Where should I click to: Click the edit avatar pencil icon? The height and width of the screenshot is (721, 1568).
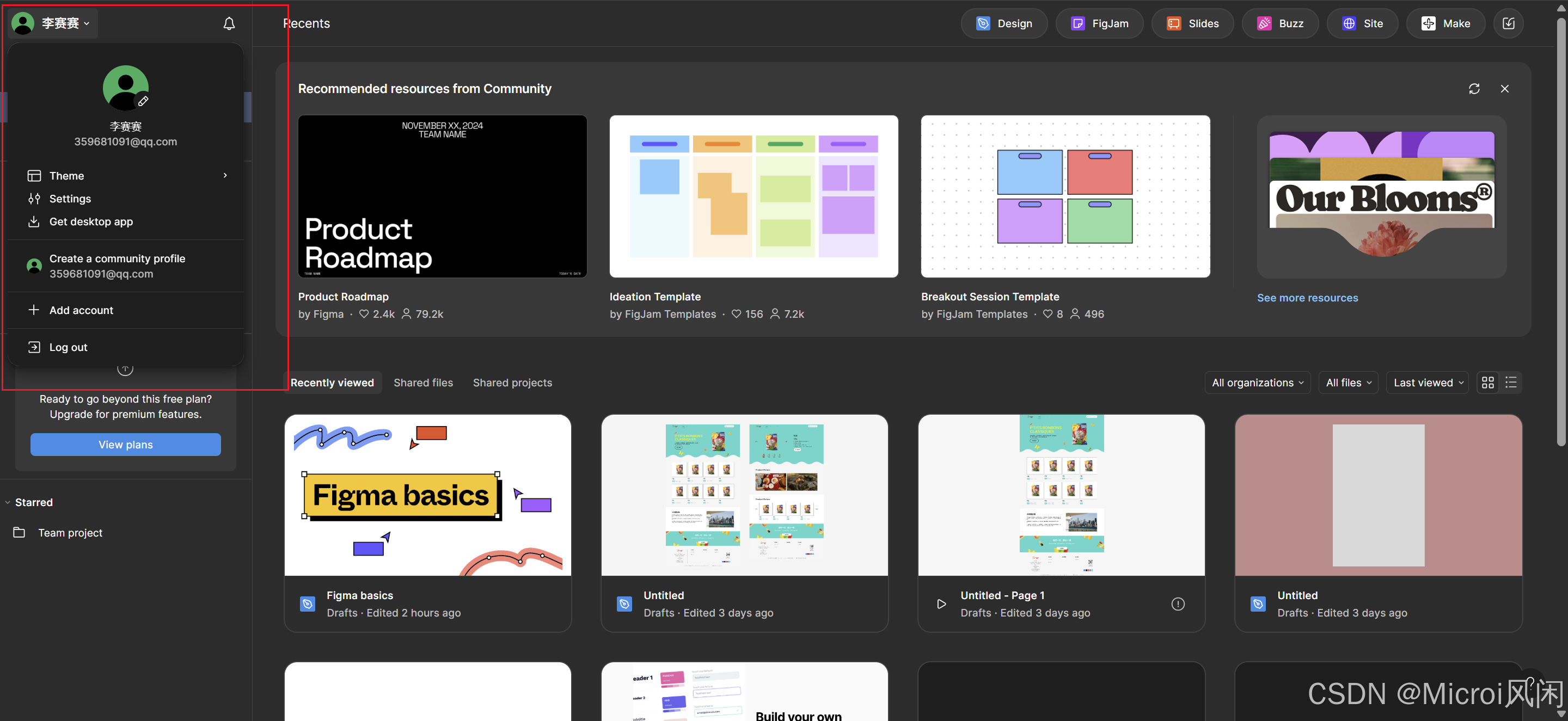(143, 102)
